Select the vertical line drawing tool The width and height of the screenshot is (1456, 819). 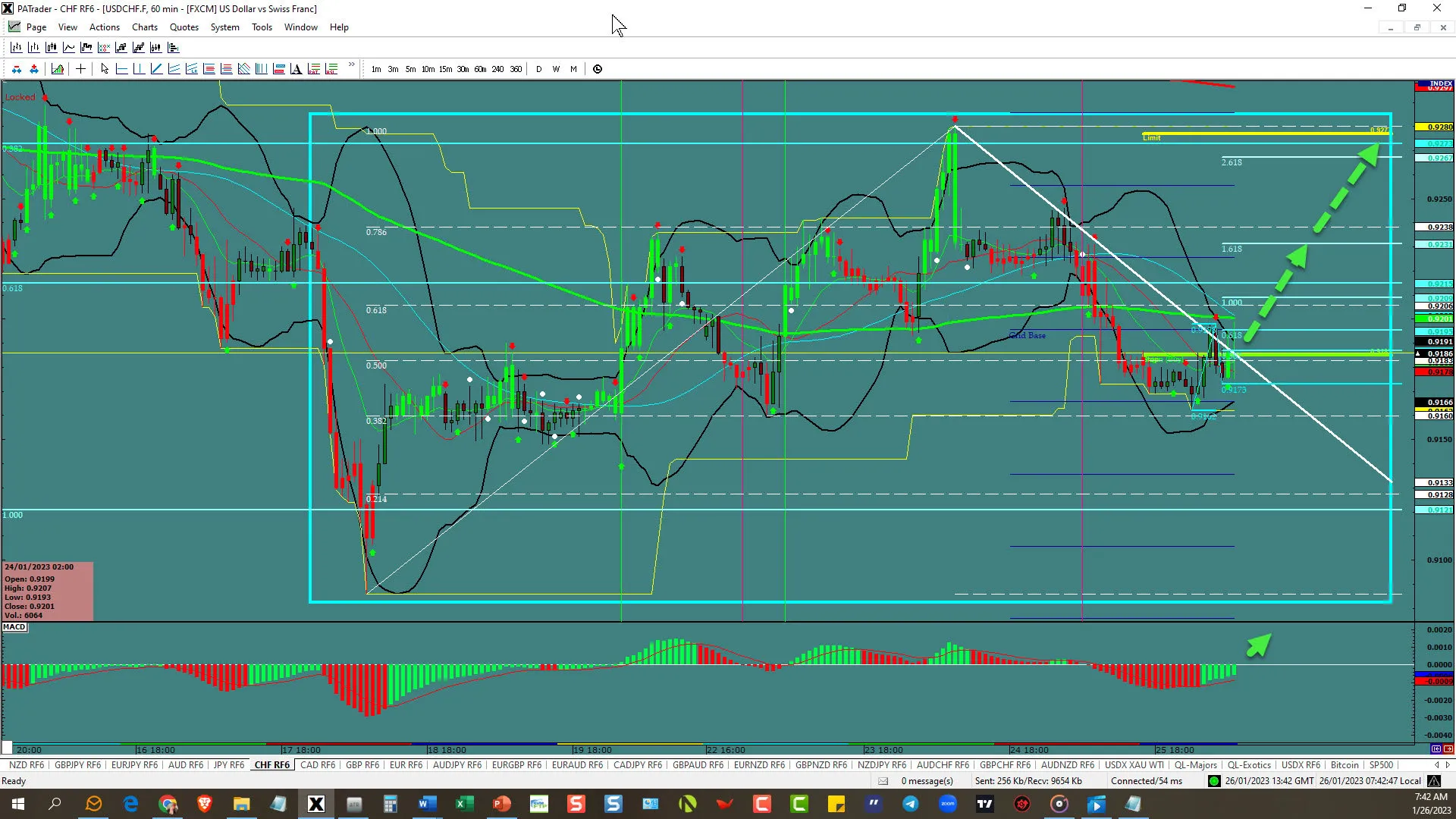pos(139,69)
